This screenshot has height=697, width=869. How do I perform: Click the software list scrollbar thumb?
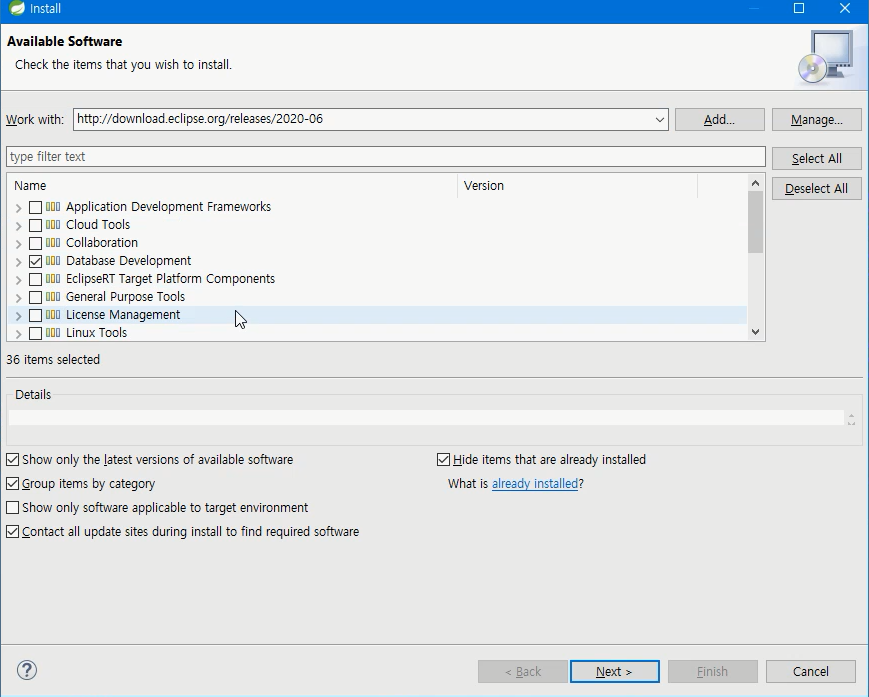pos(755,222)
